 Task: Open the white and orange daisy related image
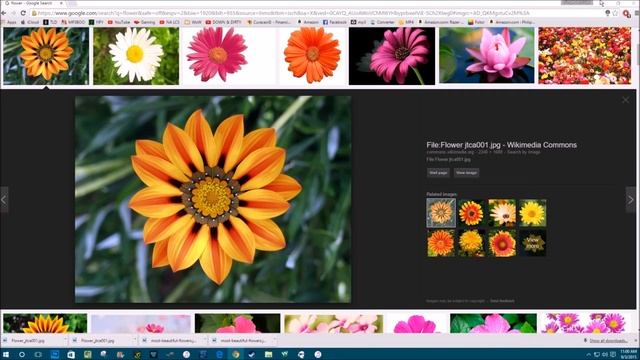[x=502, y=213]
